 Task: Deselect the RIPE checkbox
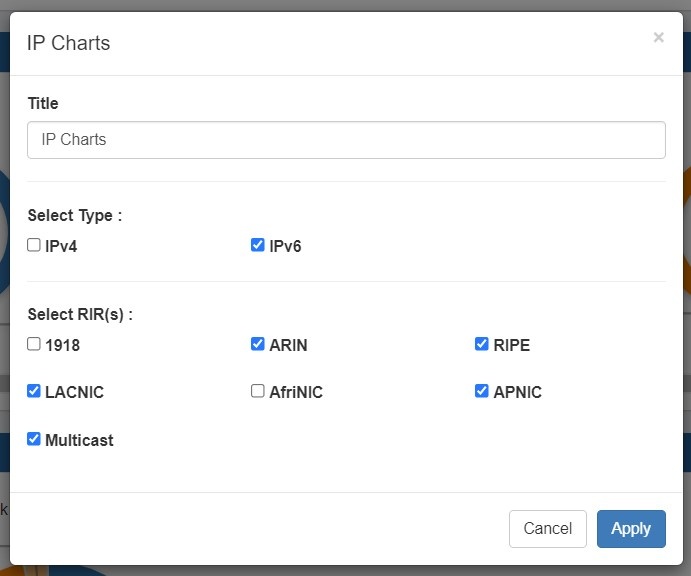pyautogui.click(x=482, y=344)
